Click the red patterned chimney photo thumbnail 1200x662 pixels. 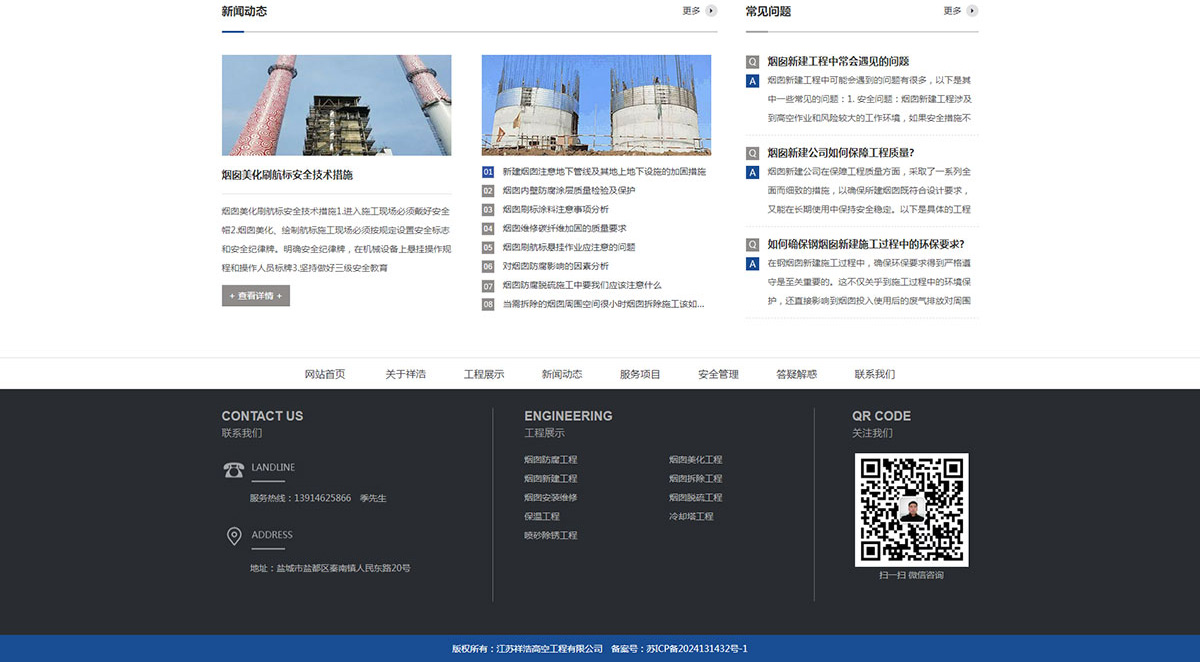[x=336, y=105]
